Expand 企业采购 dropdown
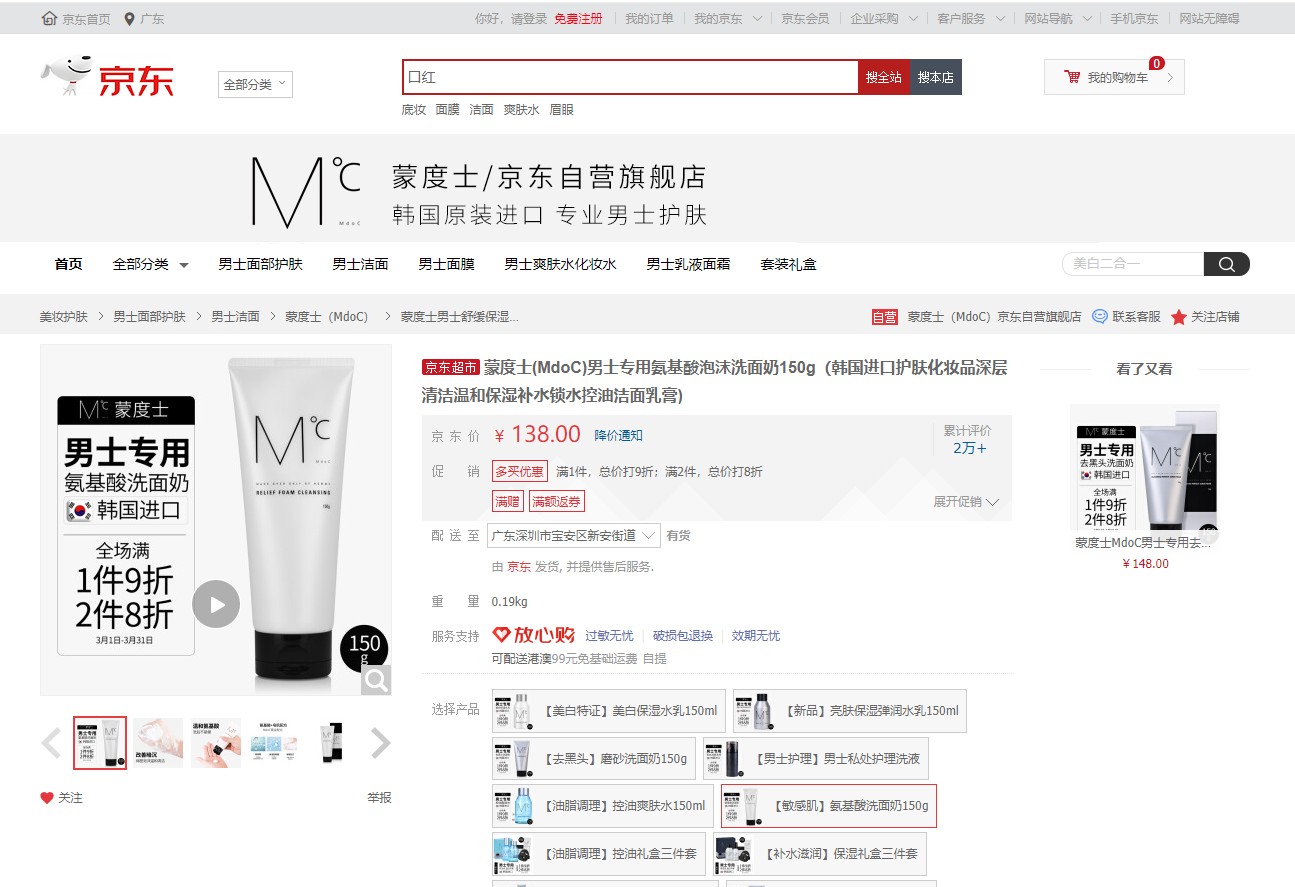This screenshot has height=887, width=1295. click(884, 19)
